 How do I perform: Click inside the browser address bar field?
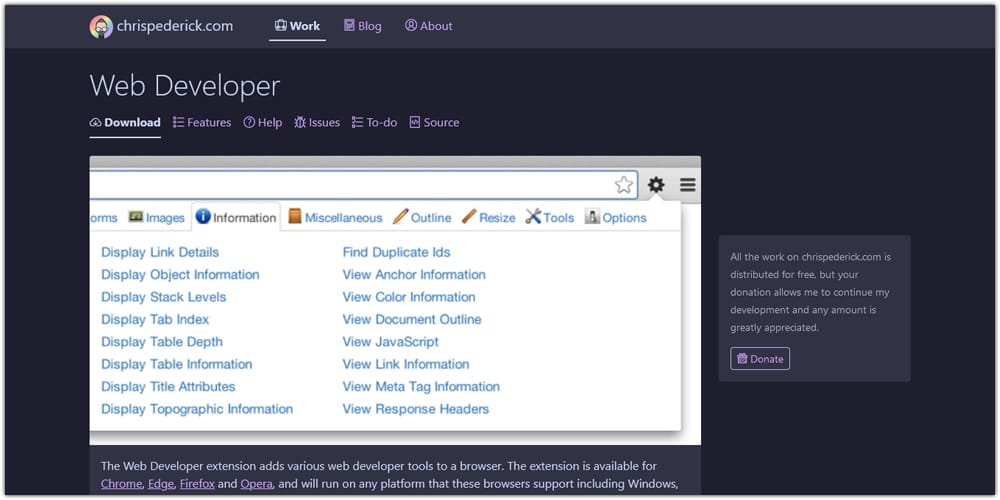click(350, 185)
